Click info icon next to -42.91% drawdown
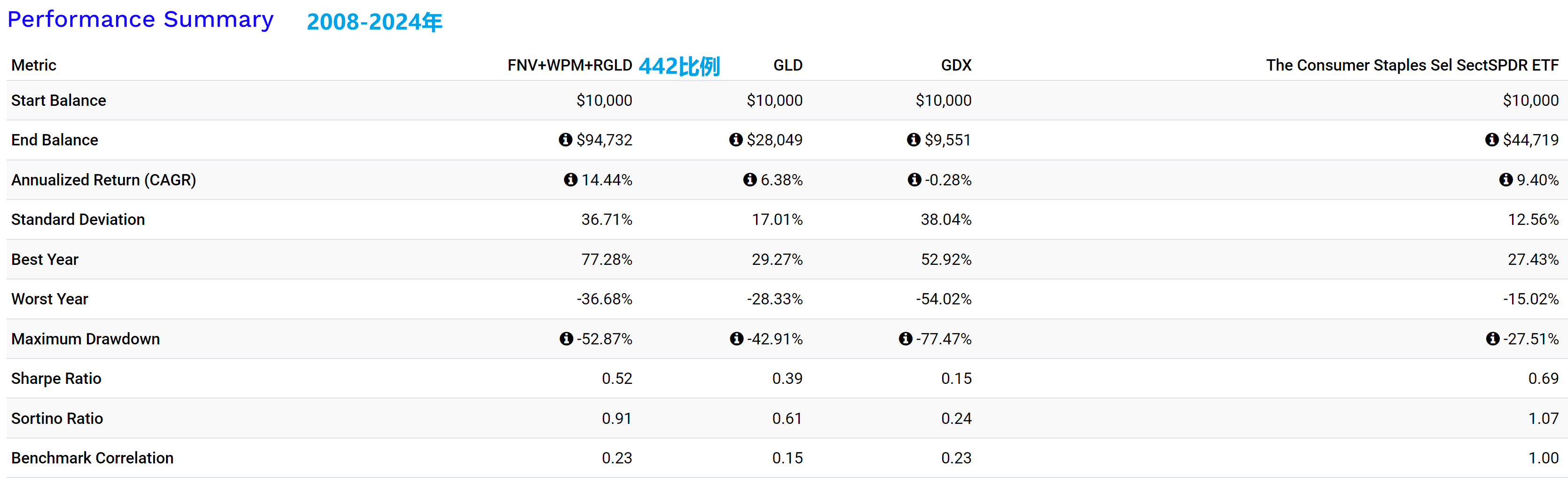Screen dimensions: 1568x478 point(737,339)
